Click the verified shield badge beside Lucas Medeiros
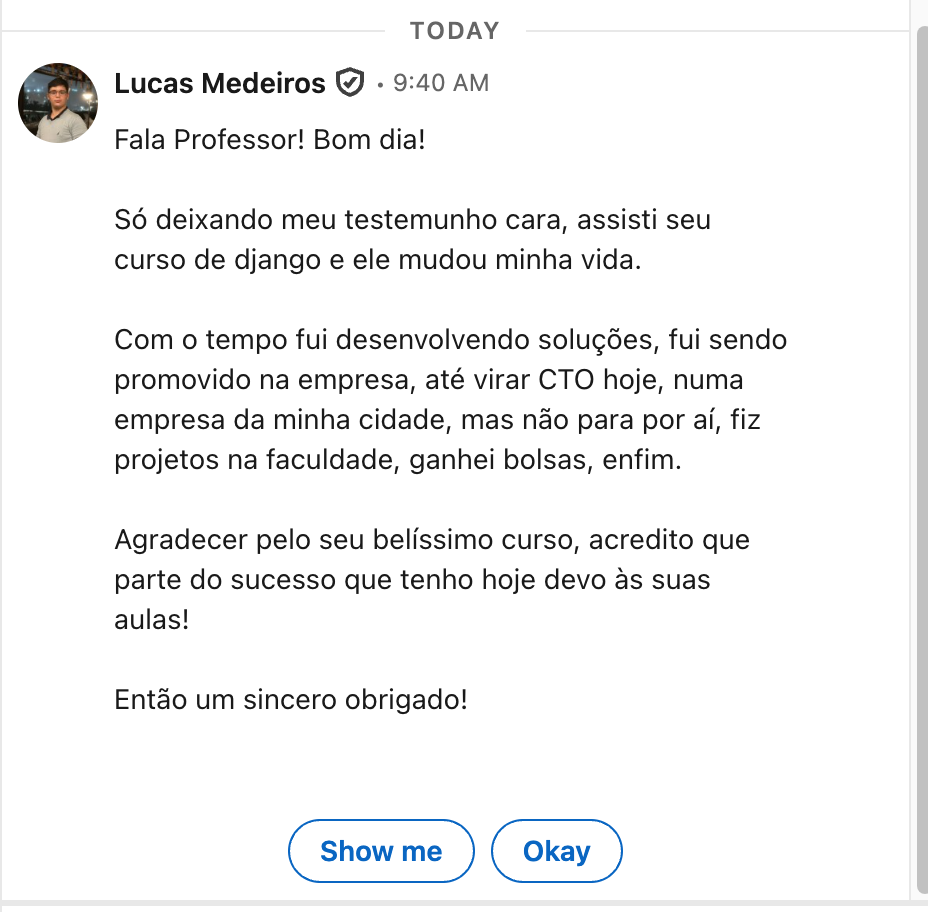The image size is (928, 912). click(x=349, y=83)
